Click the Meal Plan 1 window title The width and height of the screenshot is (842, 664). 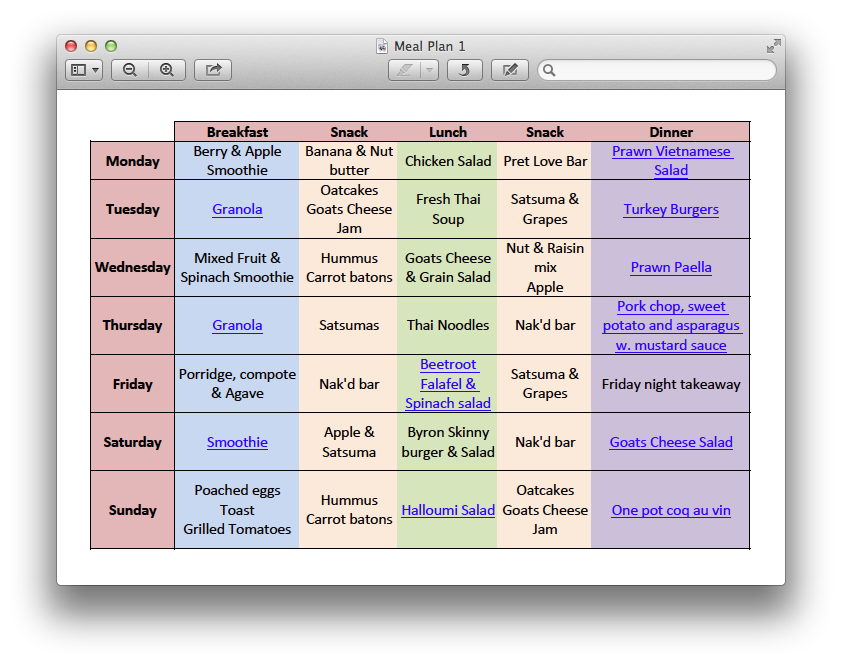click(429, 46)
